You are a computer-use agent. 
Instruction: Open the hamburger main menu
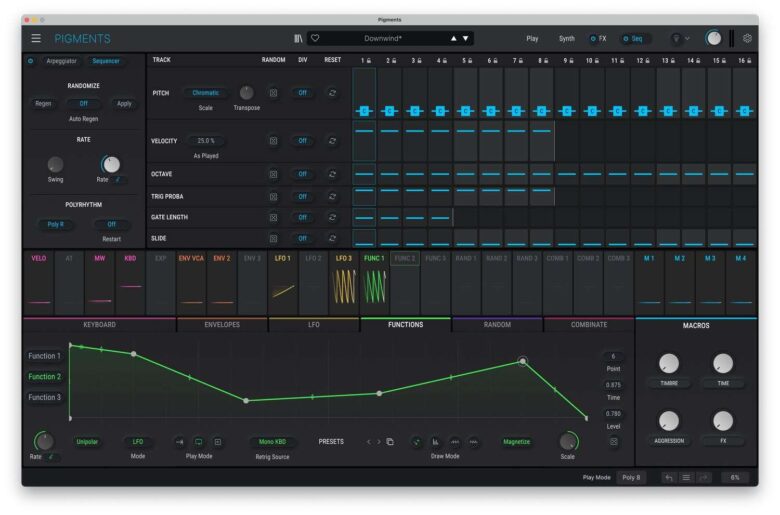(x=36, y=38)
